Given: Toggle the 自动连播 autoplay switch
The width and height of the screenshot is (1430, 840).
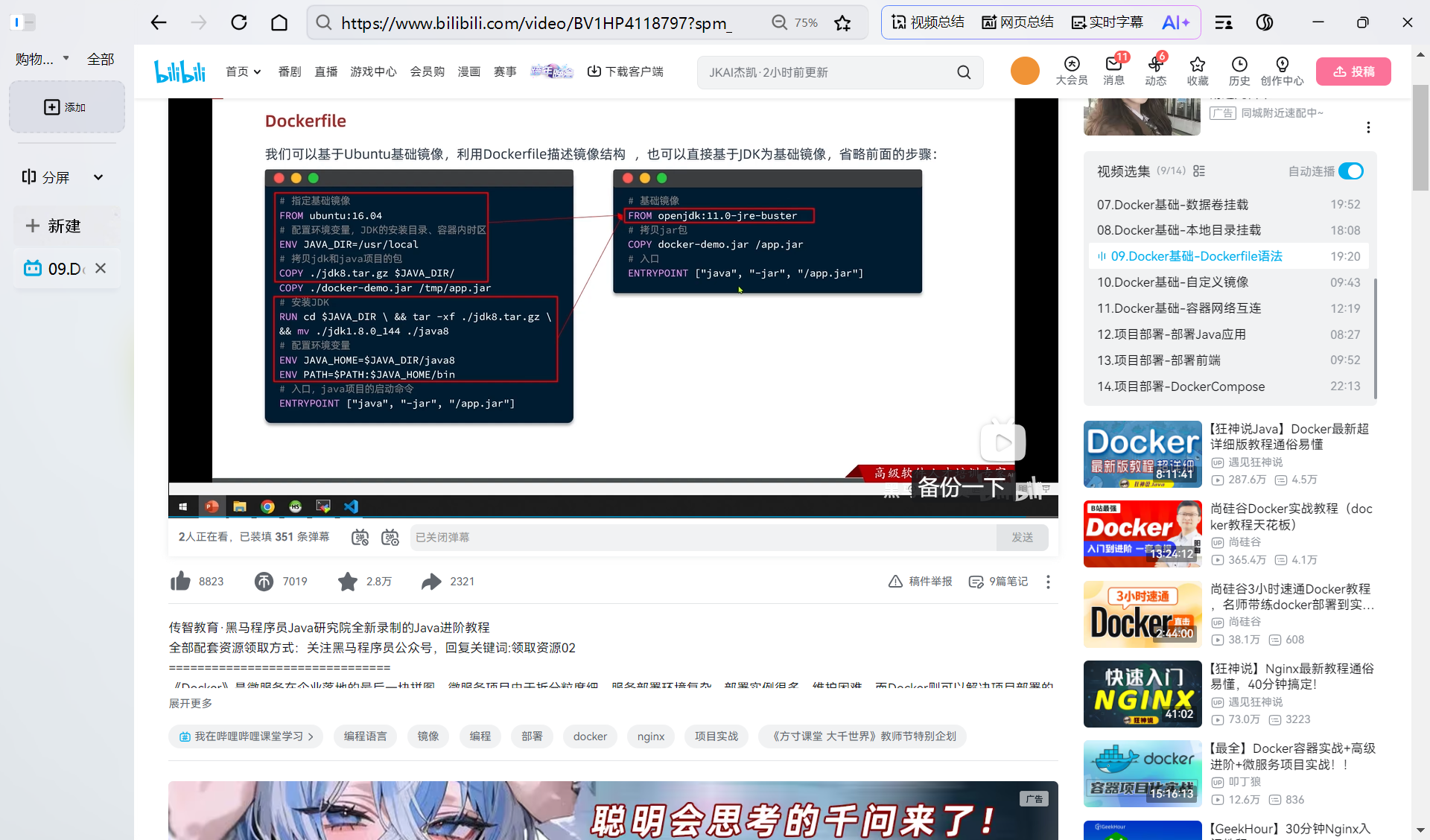Looking at the screenshot, I should (x=1350, y=171).
